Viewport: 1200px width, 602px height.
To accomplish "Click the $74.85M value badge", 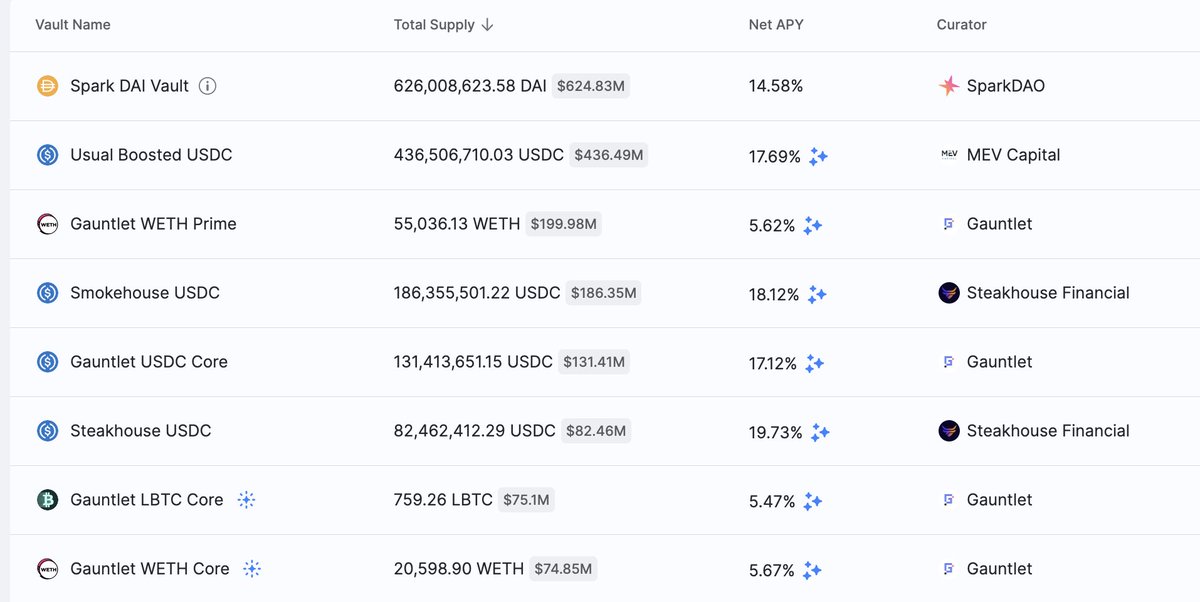I will (563, 569).
